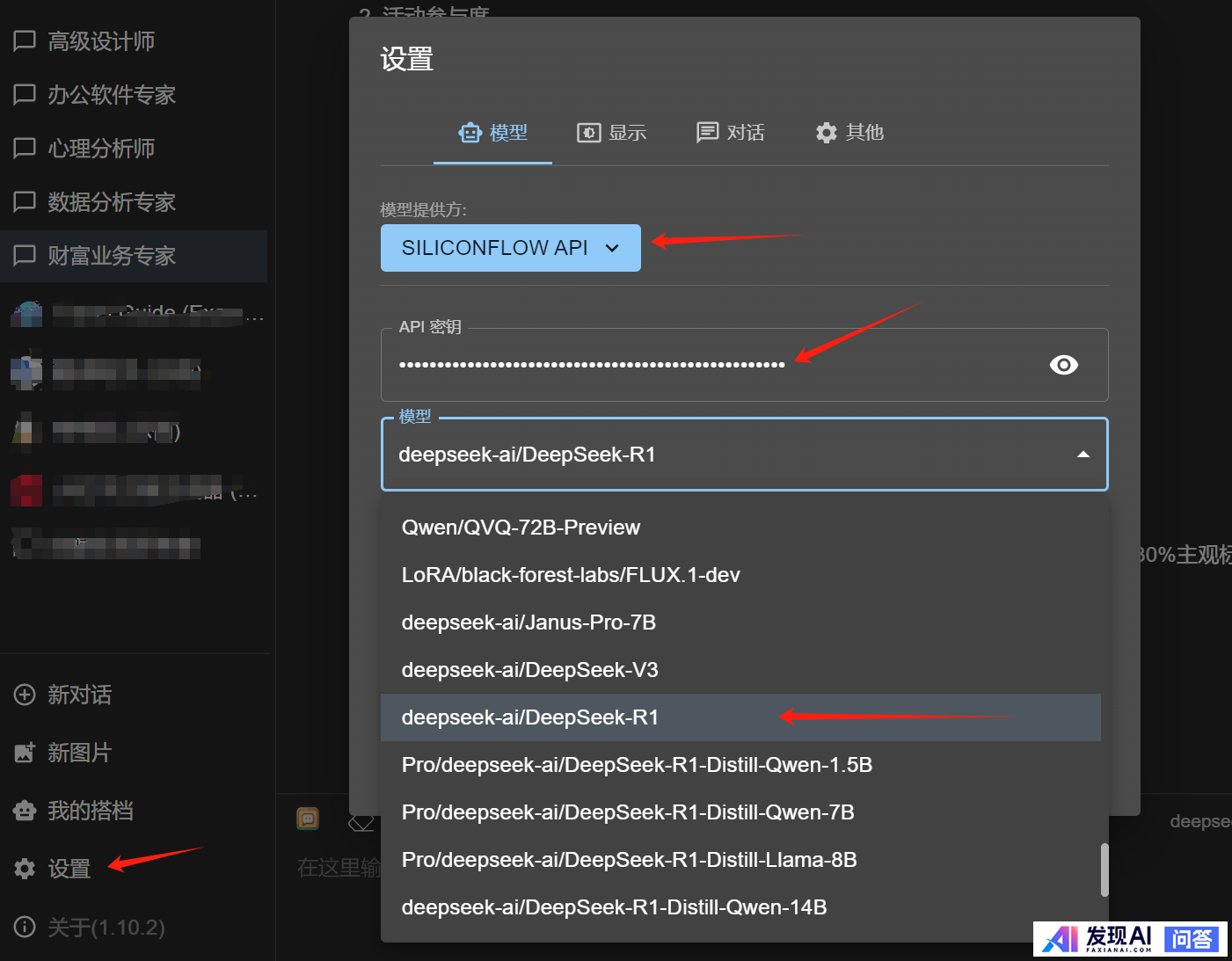Click robot icon on 模型 tab

click(x=470, y=133)
